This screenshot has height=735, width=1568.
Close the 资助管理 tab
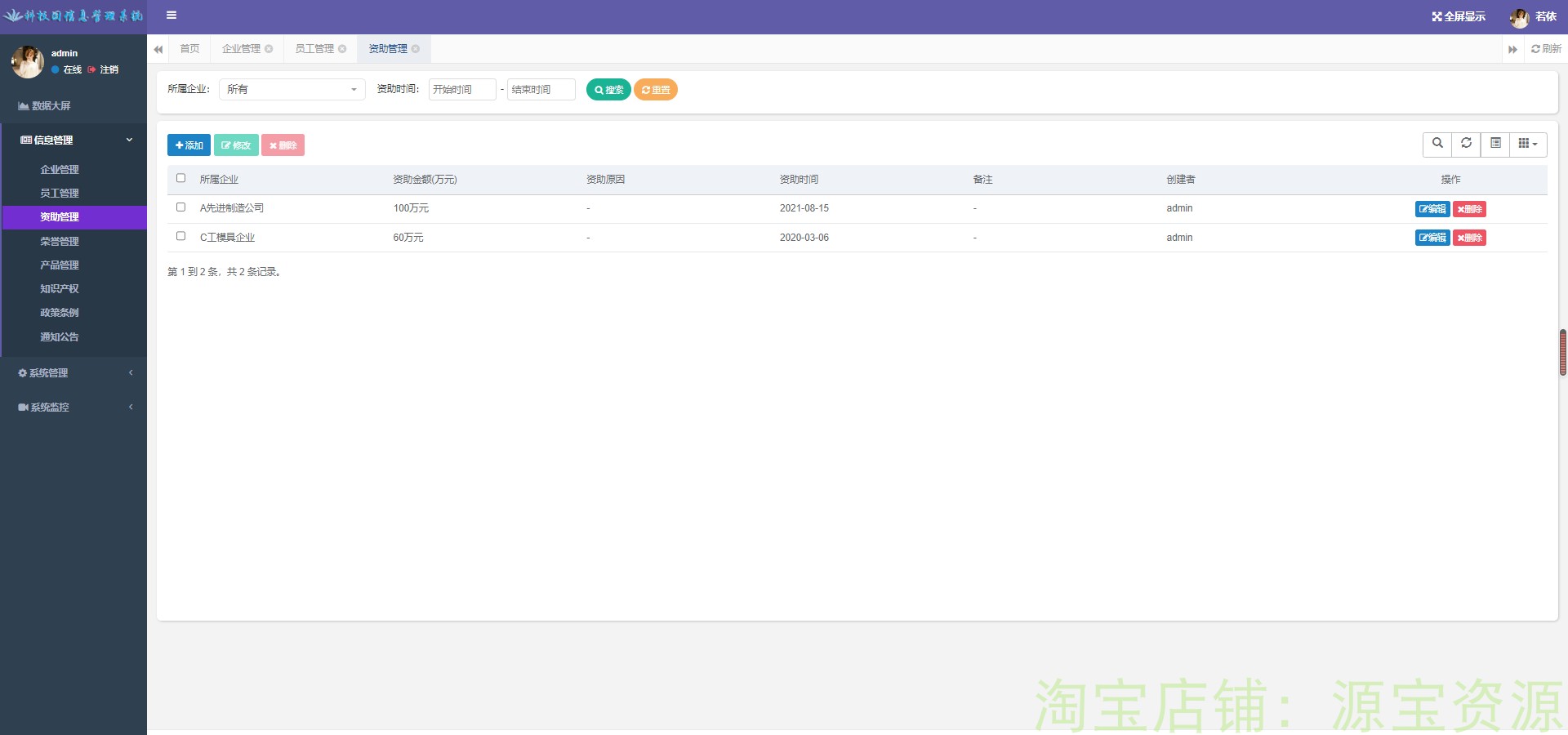click(416, 49)
